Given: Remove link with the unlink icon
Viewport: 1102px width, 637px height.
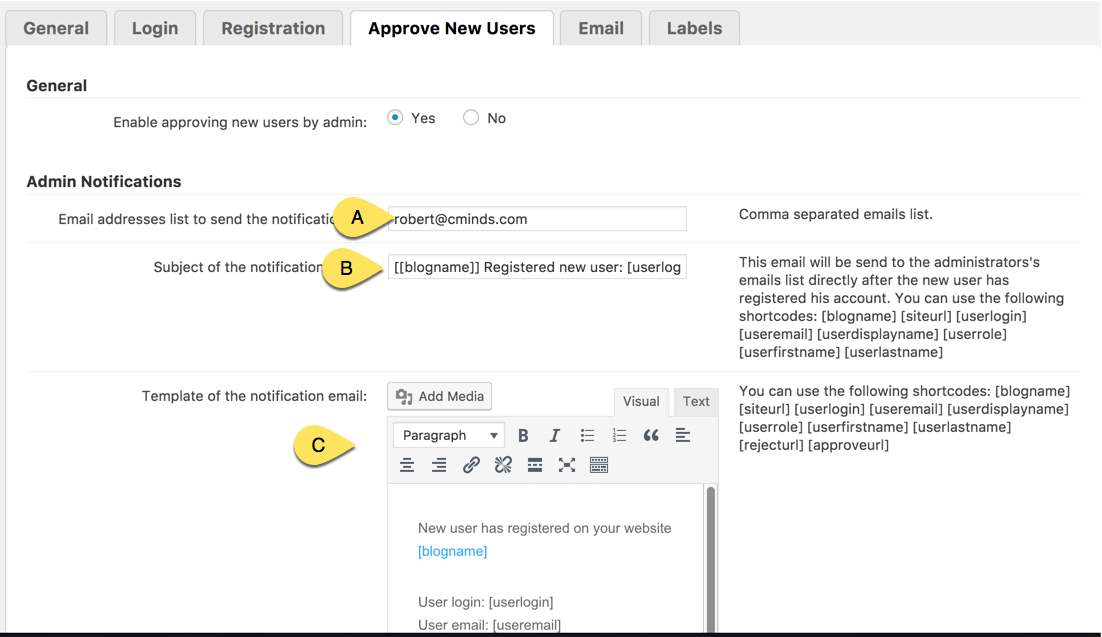Looking at the screenshot, I should 503,465.
